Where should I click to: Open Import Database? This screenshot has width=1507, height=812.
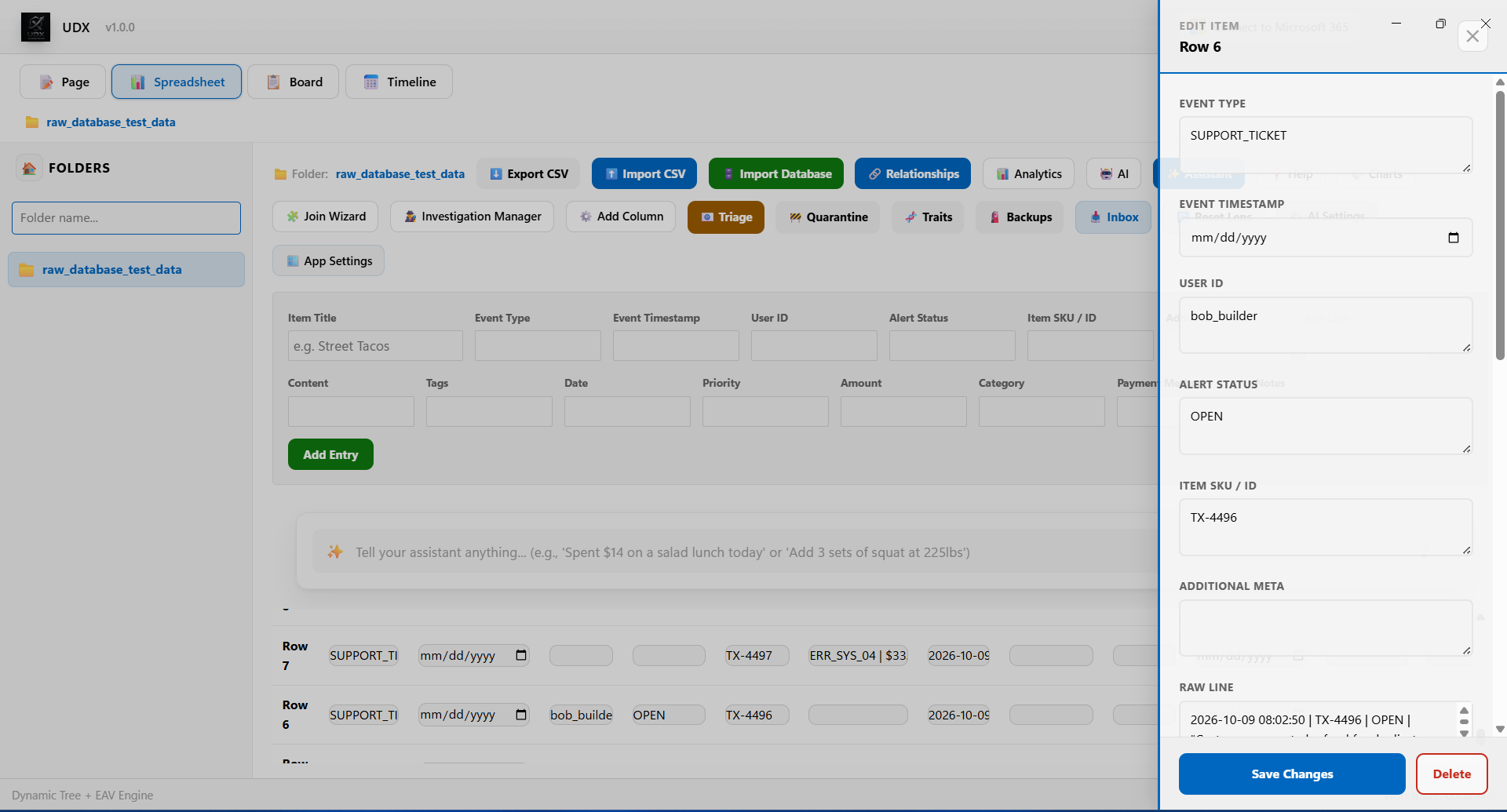(x=776, y=173)
